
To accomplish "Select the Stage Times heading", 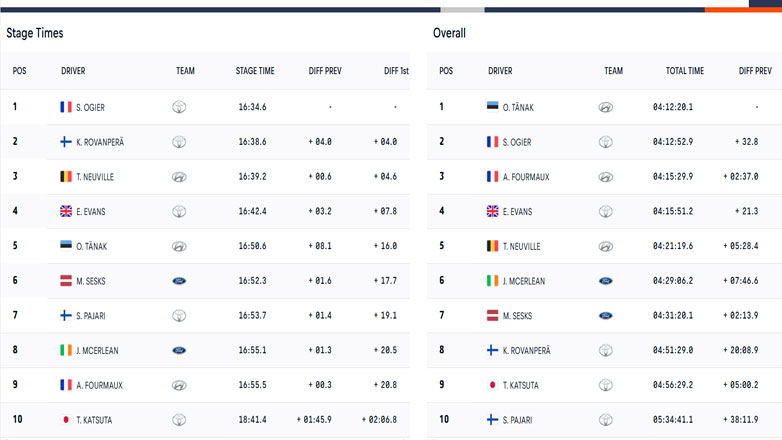I will [x=35, y=33].
